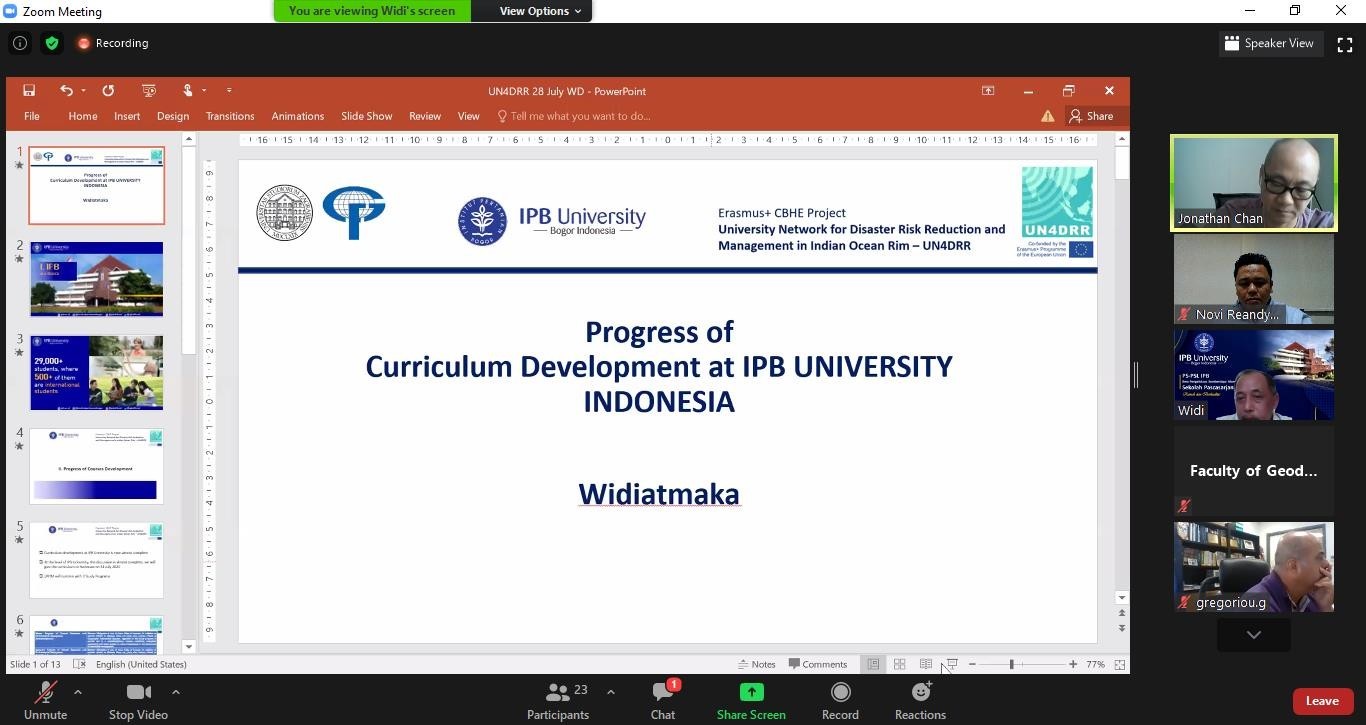1366x725 pixels.
Task: Click the PowerPoint zoom slider handle
Action: click(x=1012, y=664)
